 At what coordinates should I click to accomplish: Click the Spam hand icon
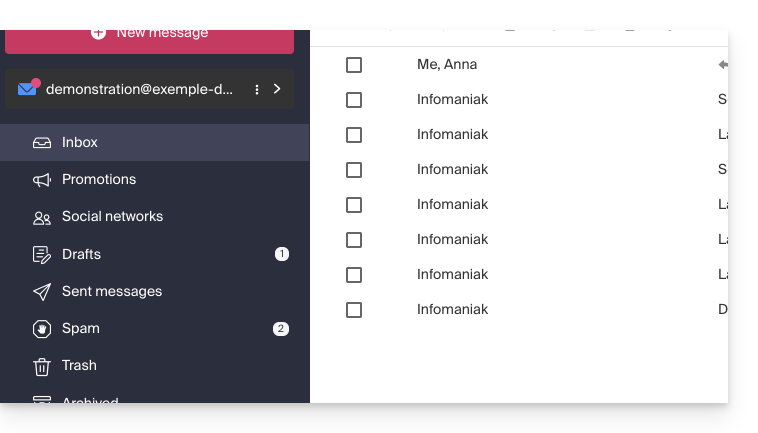click(x=42, y=329)
